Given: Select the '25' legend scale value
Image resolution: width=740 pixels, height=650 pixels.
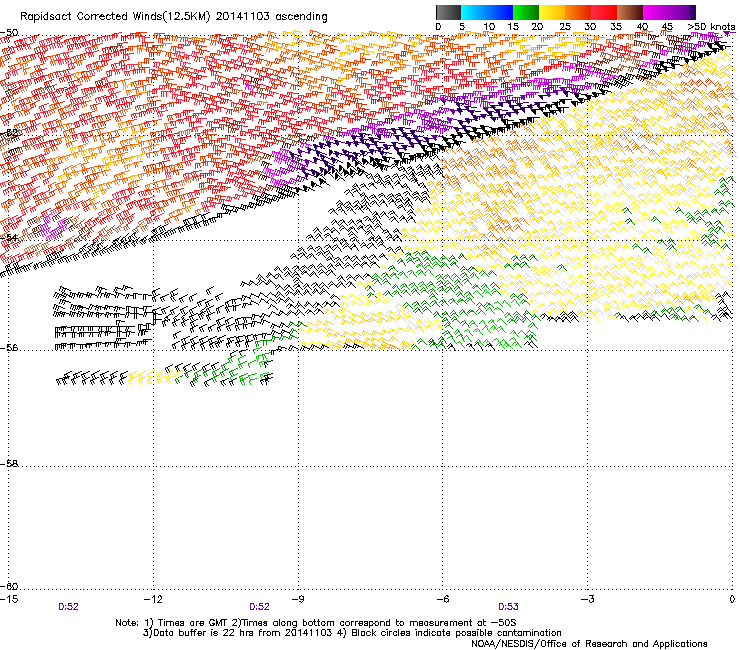Looking at the screenshot, I should click(x=564, y=27).
